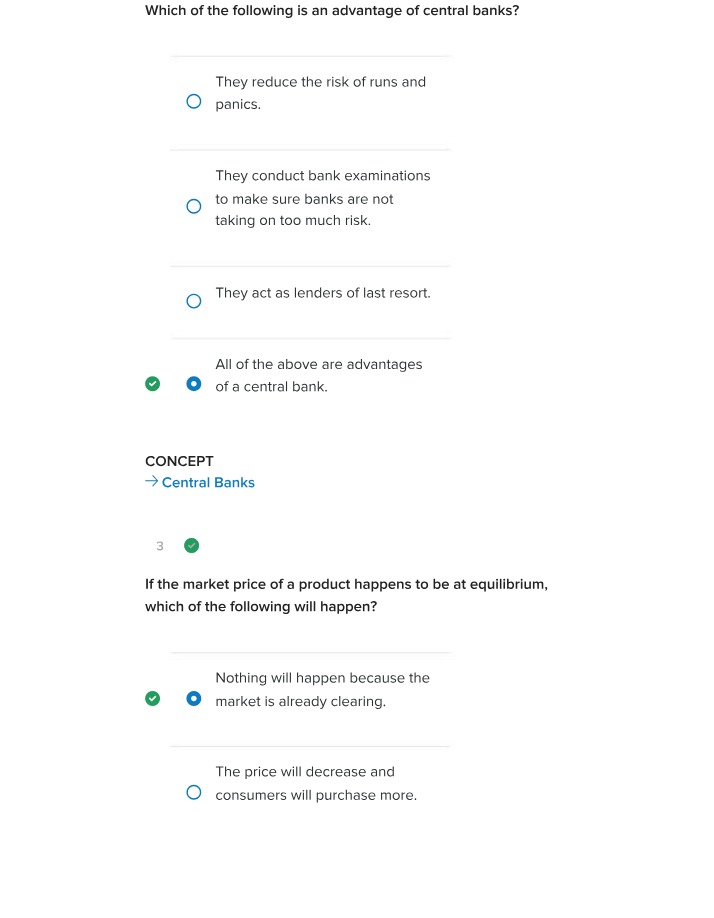Select radio button for 'reduce the risk of runs and panics'
Screen dimensions: 714x918
pyautogui.click(x=194, y=101)
